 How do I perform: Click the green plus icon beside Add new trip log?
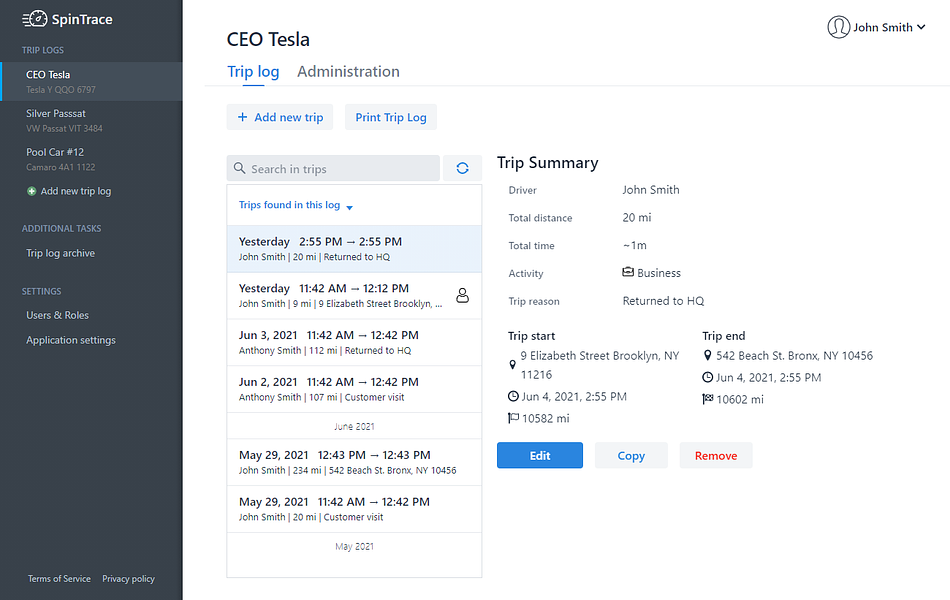[x=32, y=191]
